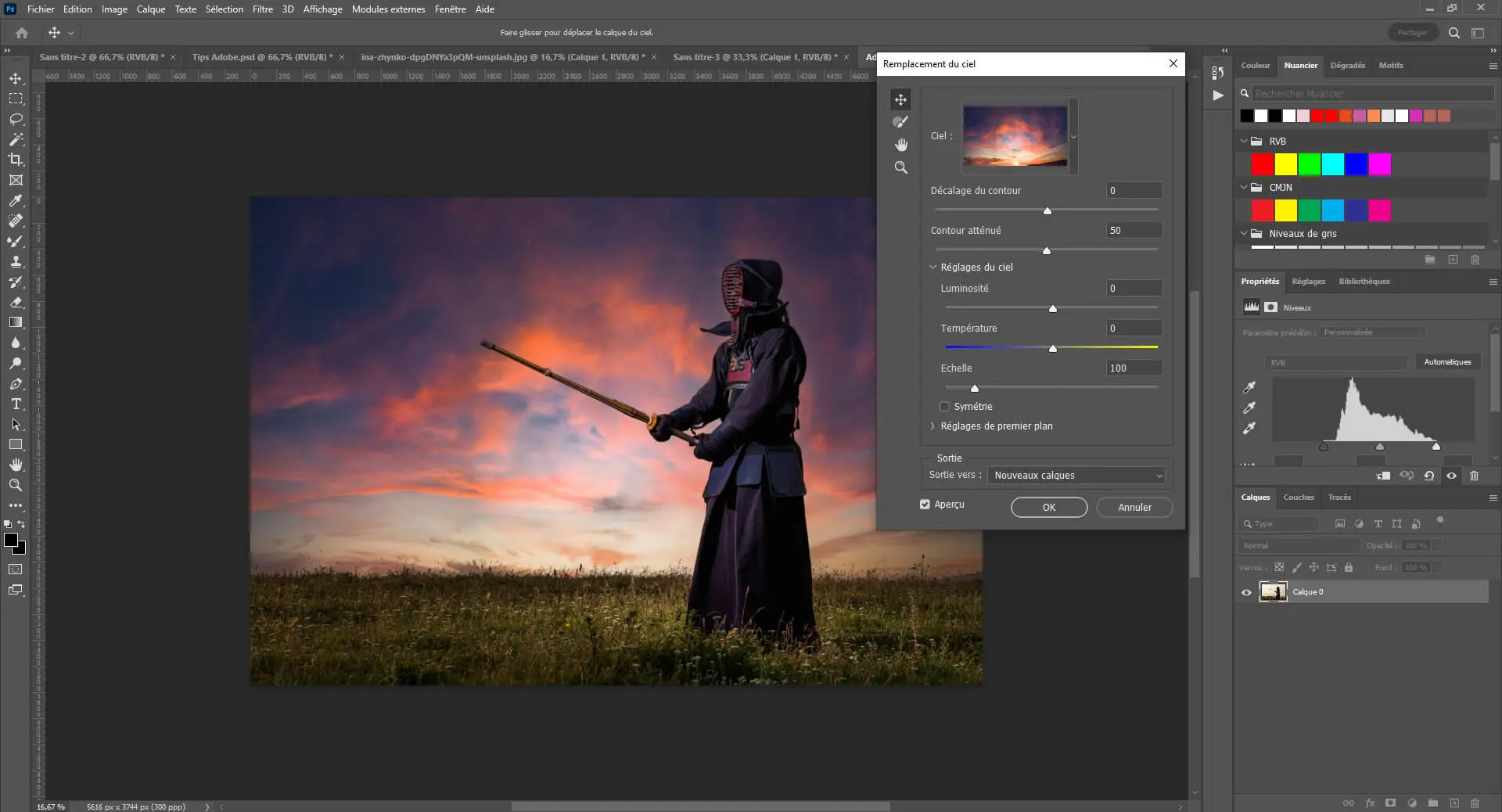
Task: Select the Eyedropper tool in toolbar
Action: click(16, 200)
